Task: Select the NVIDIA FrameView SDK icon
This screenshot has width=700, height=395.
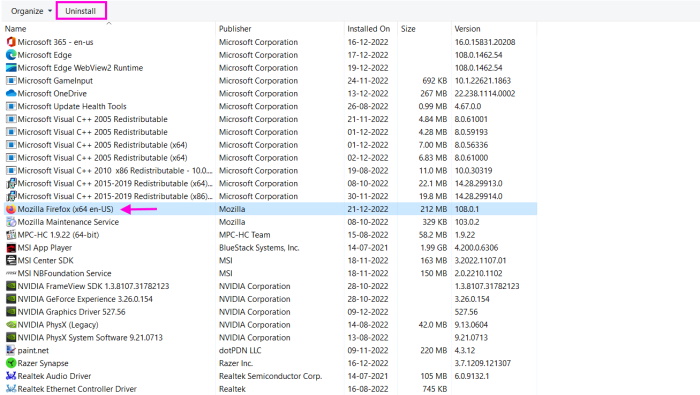Action: click(11, 286)
